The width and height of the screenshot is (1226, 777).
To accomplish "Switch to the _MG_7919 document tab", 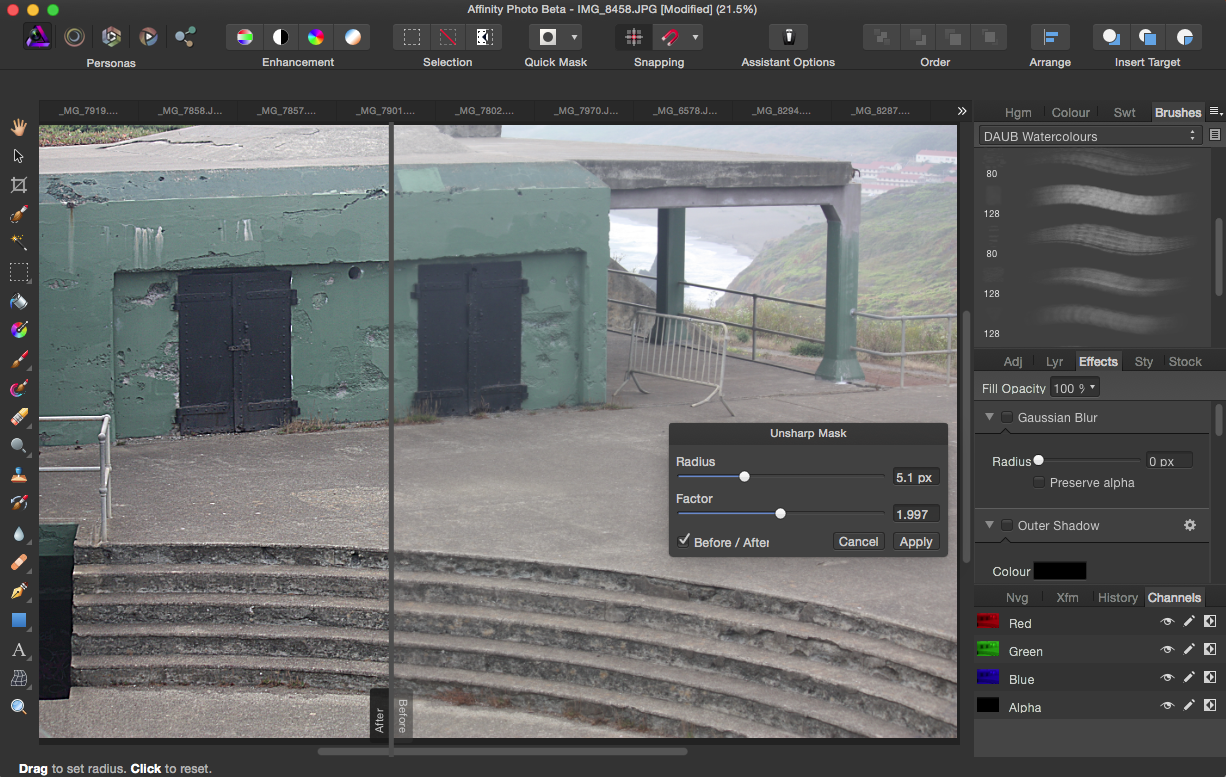I will [x=88, y=111].
